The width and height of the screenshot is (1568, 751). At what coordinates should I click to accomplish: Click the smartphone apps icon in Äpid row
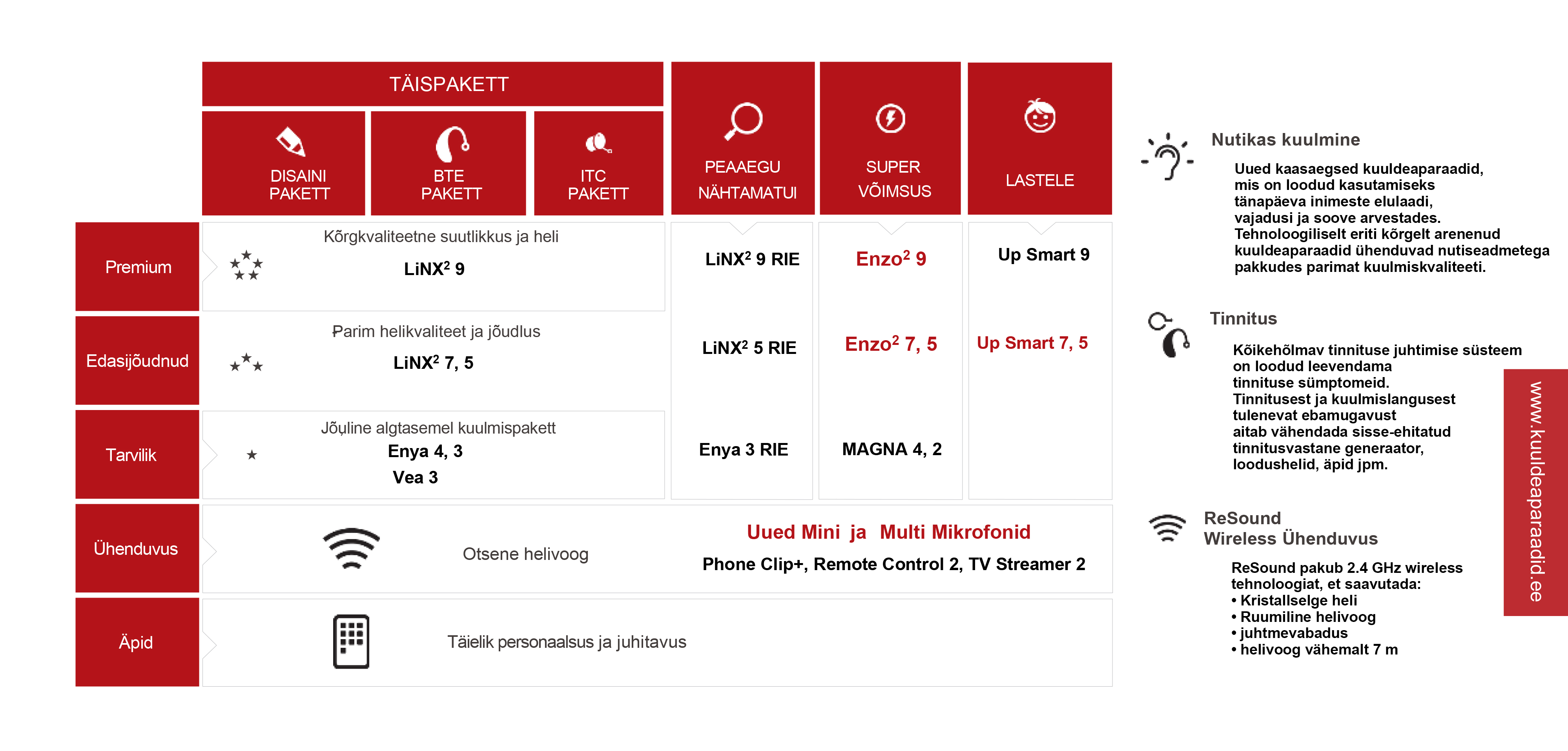351,642
